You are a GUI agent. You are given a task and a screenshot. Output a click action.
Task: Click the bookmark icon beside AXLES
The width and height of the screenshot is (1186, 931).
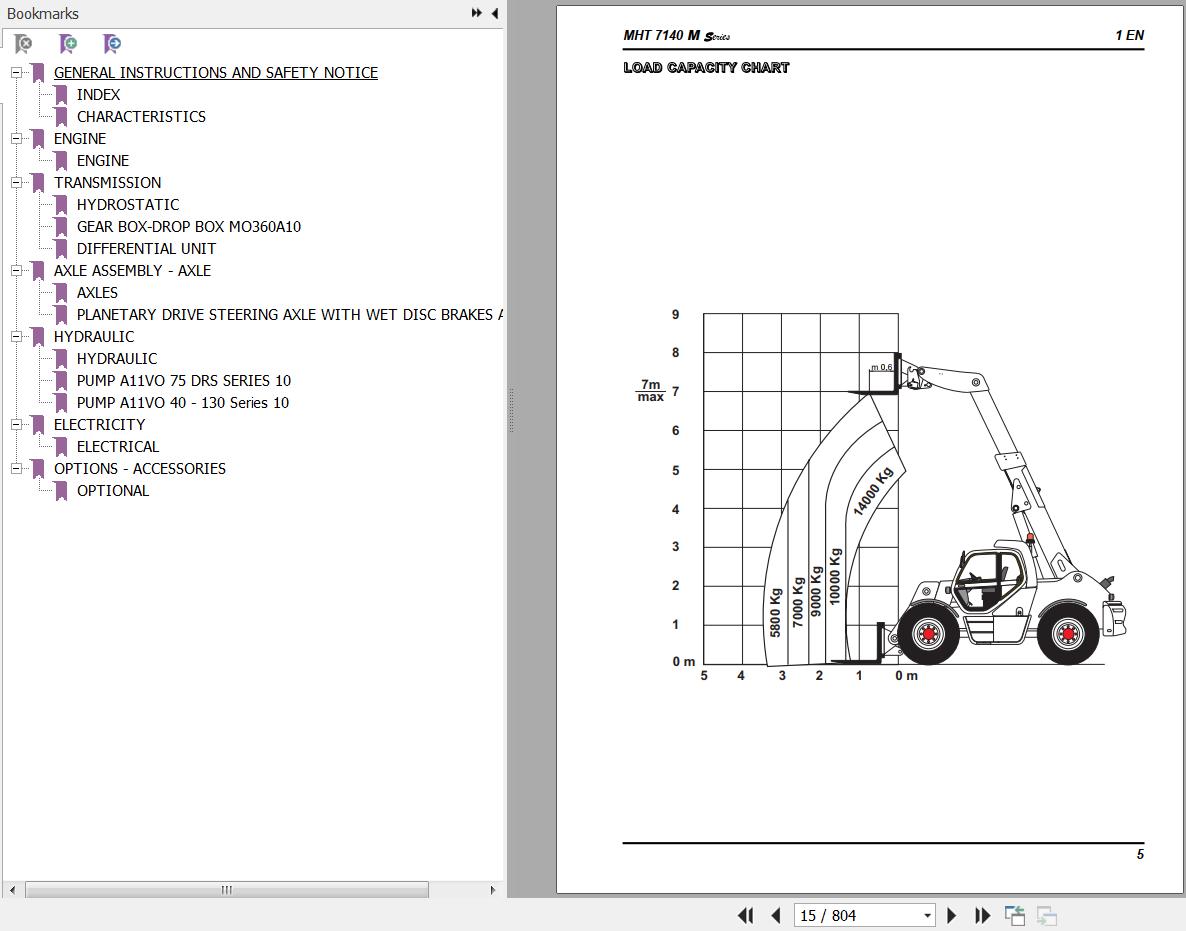coord(61,292)
